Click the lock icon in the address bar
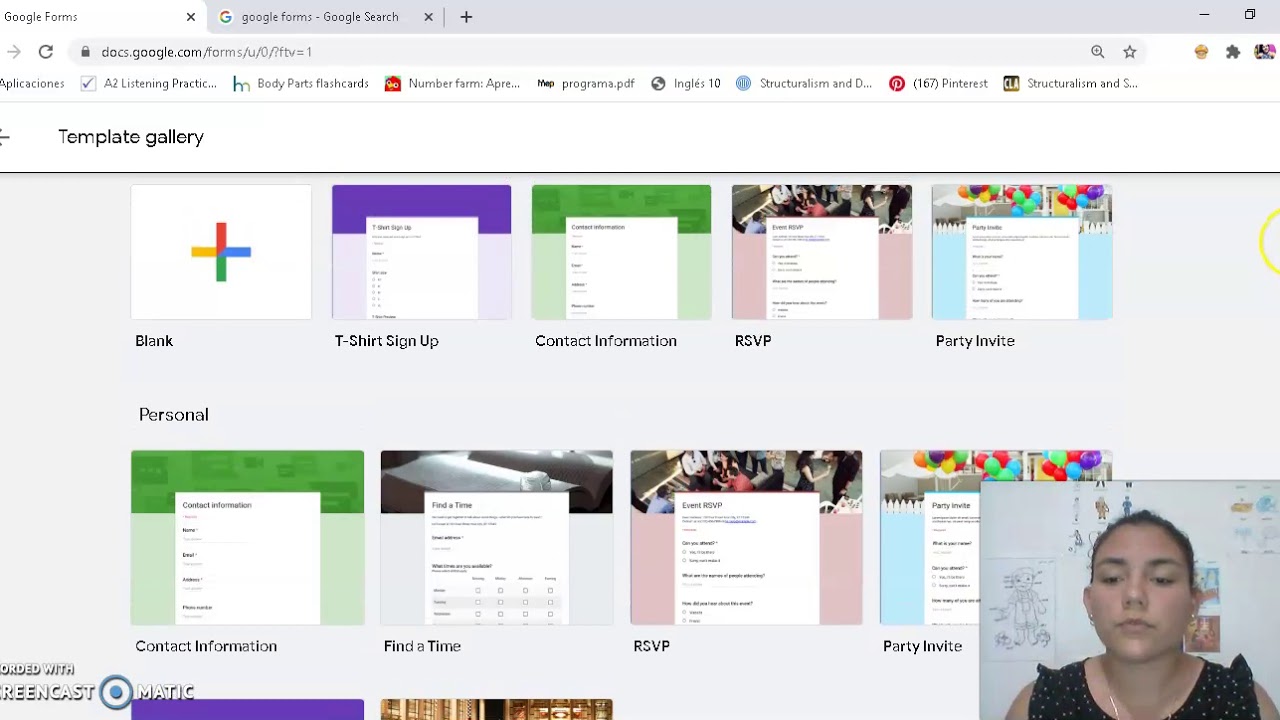This screenshot has width=1280, height=720. coord(85,52)
